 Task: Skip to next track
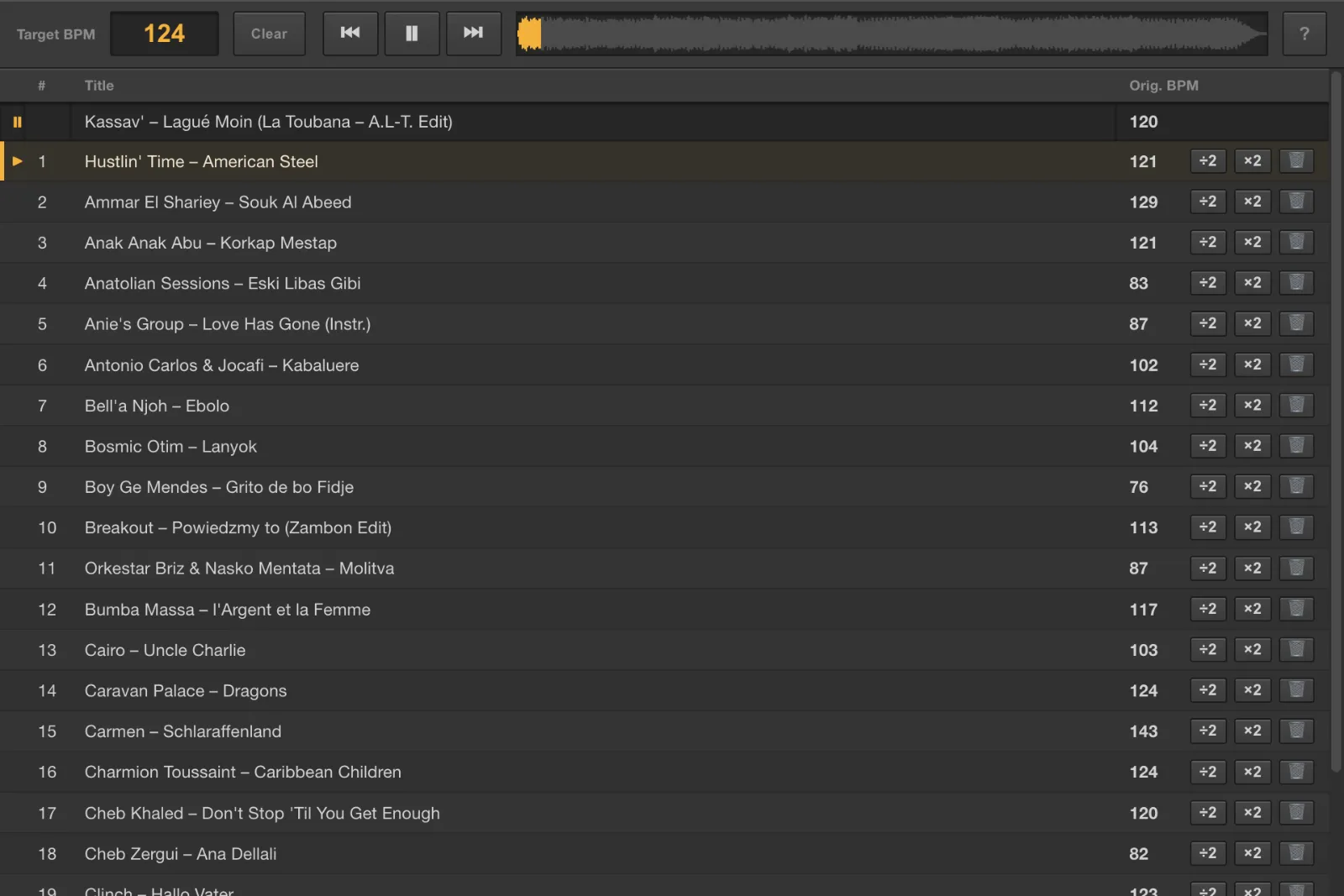473,34
